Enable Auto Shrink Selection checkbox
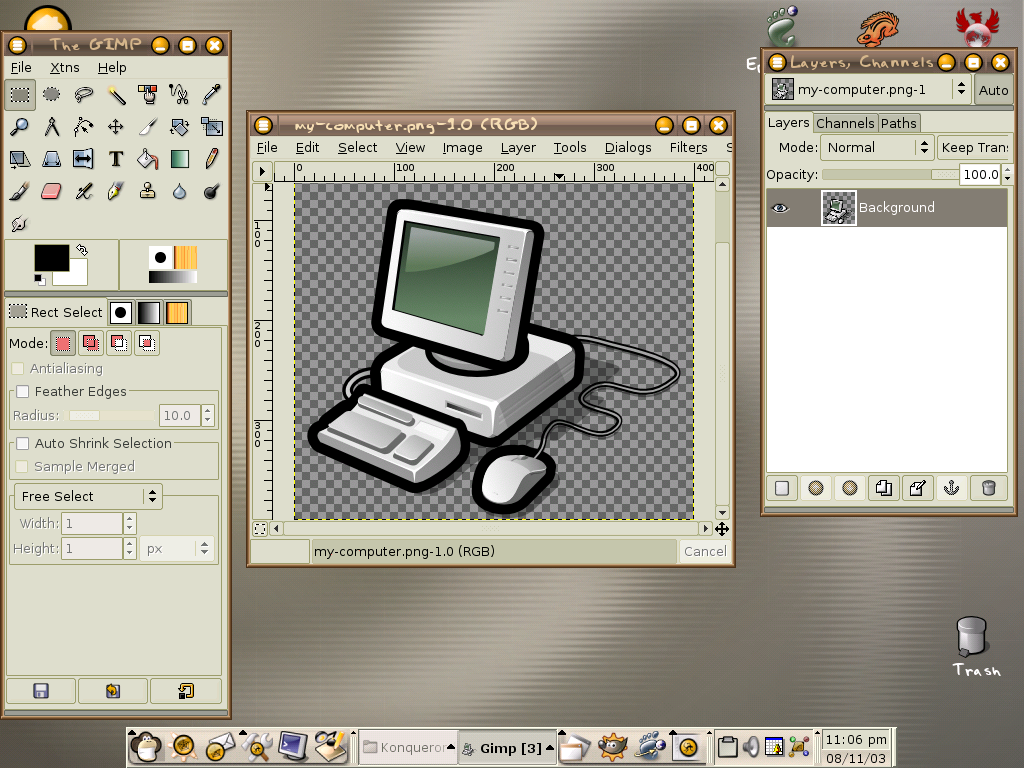 tap(23, 443)
